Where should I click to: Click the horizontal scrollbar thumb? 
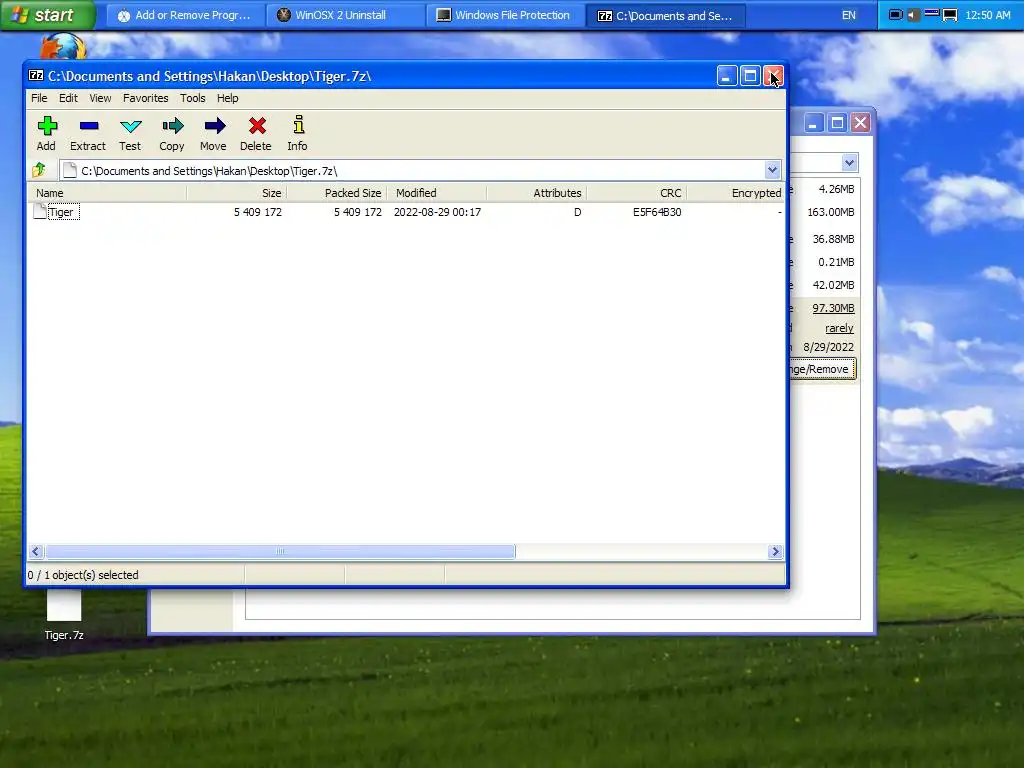click(280, 552)
